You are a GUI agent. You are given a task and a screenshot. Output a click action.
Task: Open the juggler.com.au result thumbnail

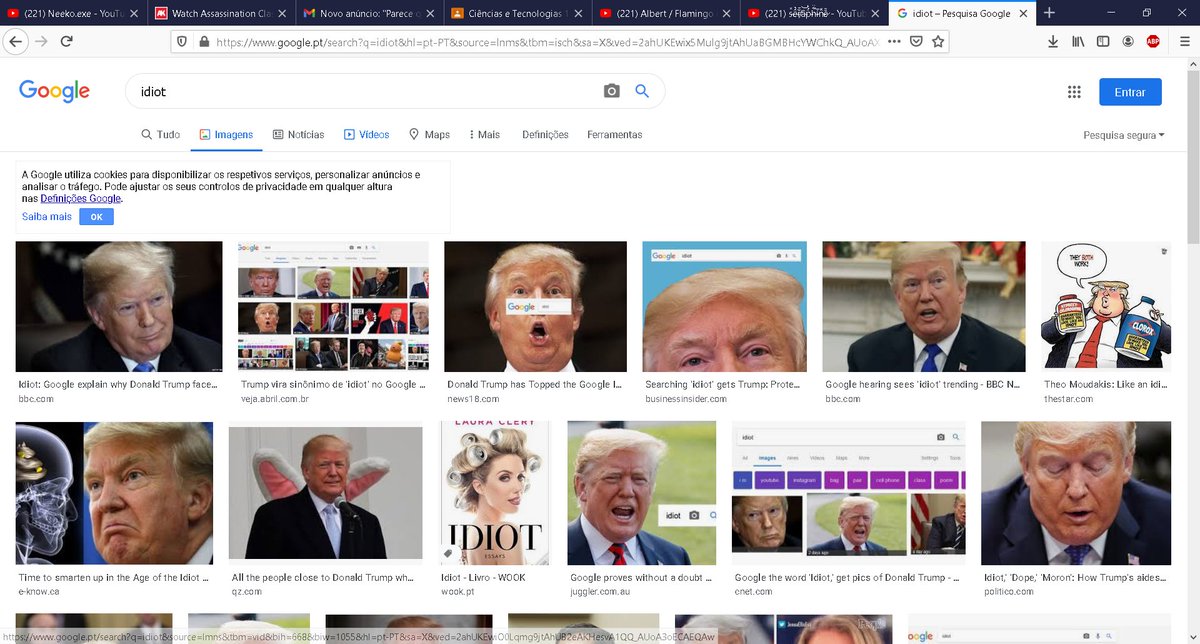click(x=642, y=494)
